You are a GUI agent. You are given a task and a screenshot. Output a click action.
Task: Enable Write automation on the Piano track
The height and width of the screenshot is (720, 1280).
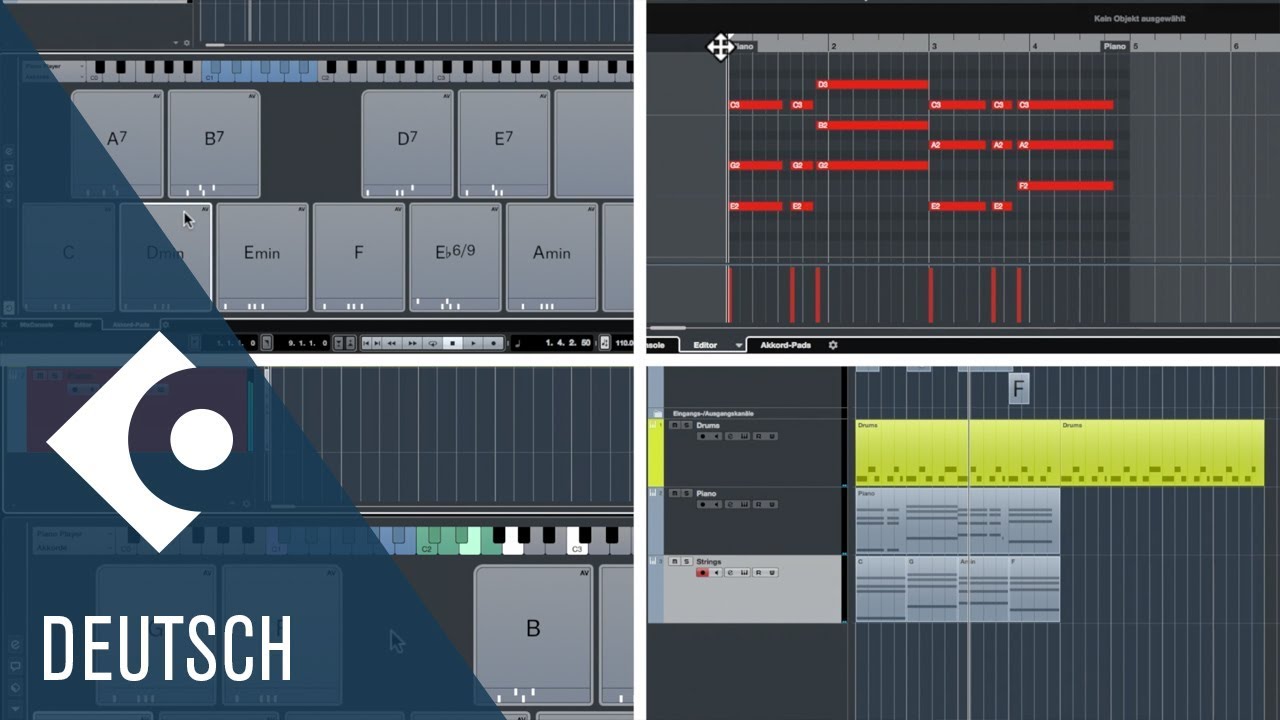pyautogui.click(x=771, y=504)
